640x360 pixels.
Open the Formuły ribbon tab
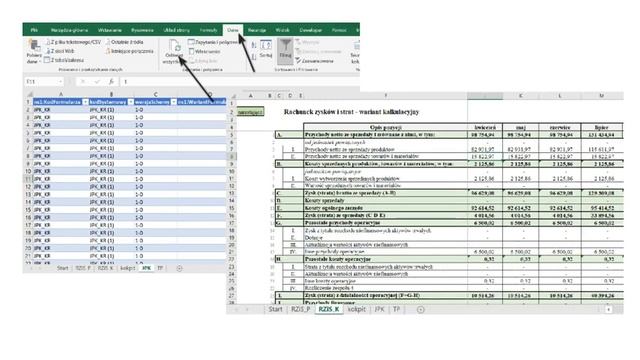pyautogui.click(x=209, y=30)
